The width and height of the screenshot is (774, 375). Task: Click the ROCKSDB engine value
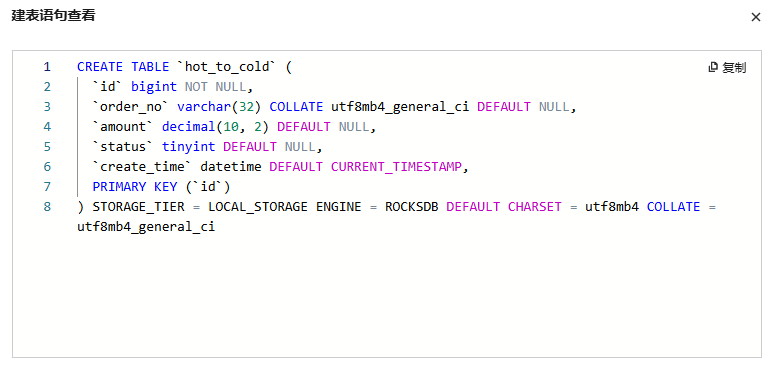pos(412,207)
